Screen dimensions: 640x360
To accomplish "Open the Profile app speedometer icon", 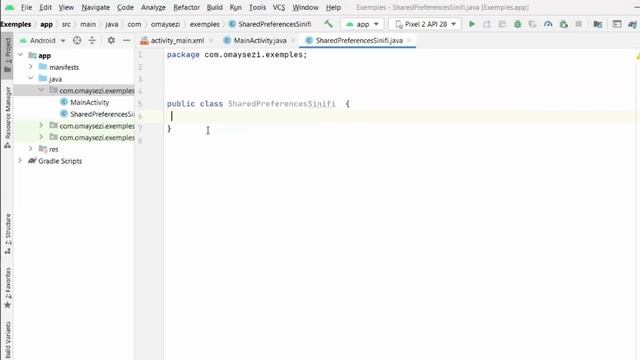I will click(548, 24).
